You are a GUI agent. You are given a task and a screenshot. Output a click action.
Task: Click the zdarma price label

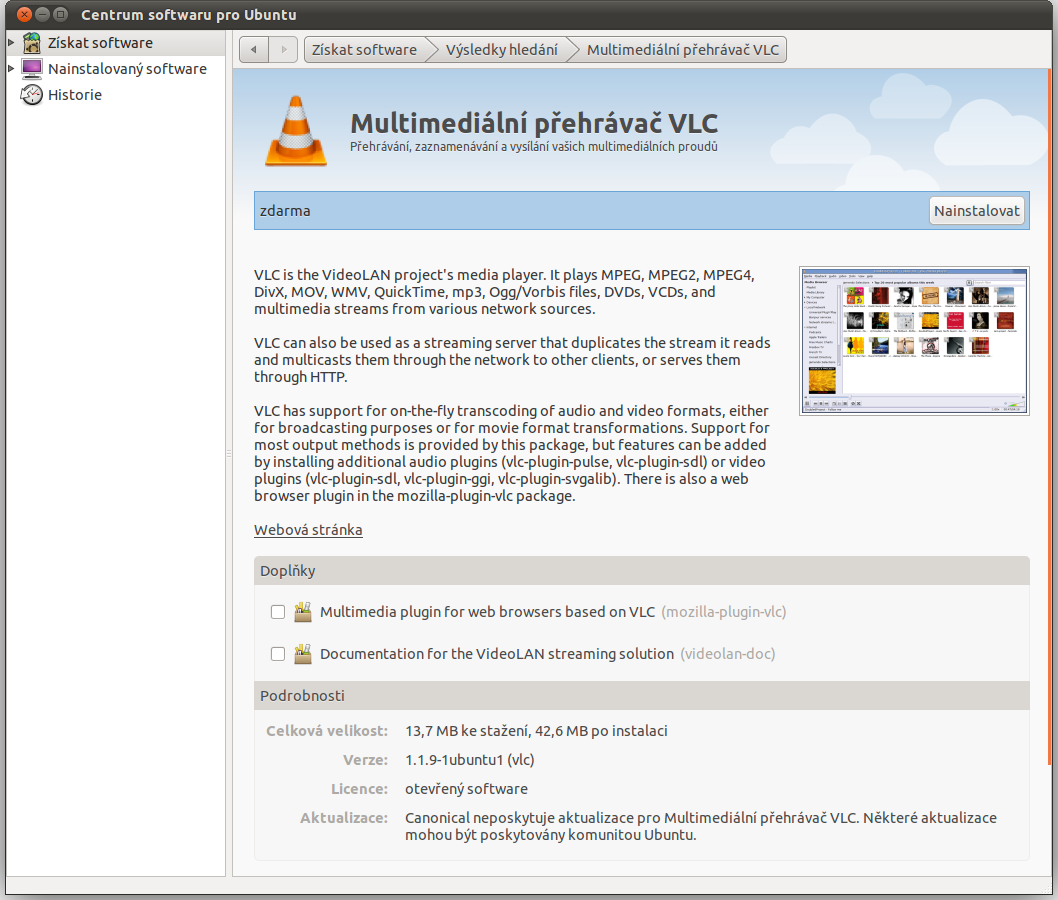tap(285, 210)
